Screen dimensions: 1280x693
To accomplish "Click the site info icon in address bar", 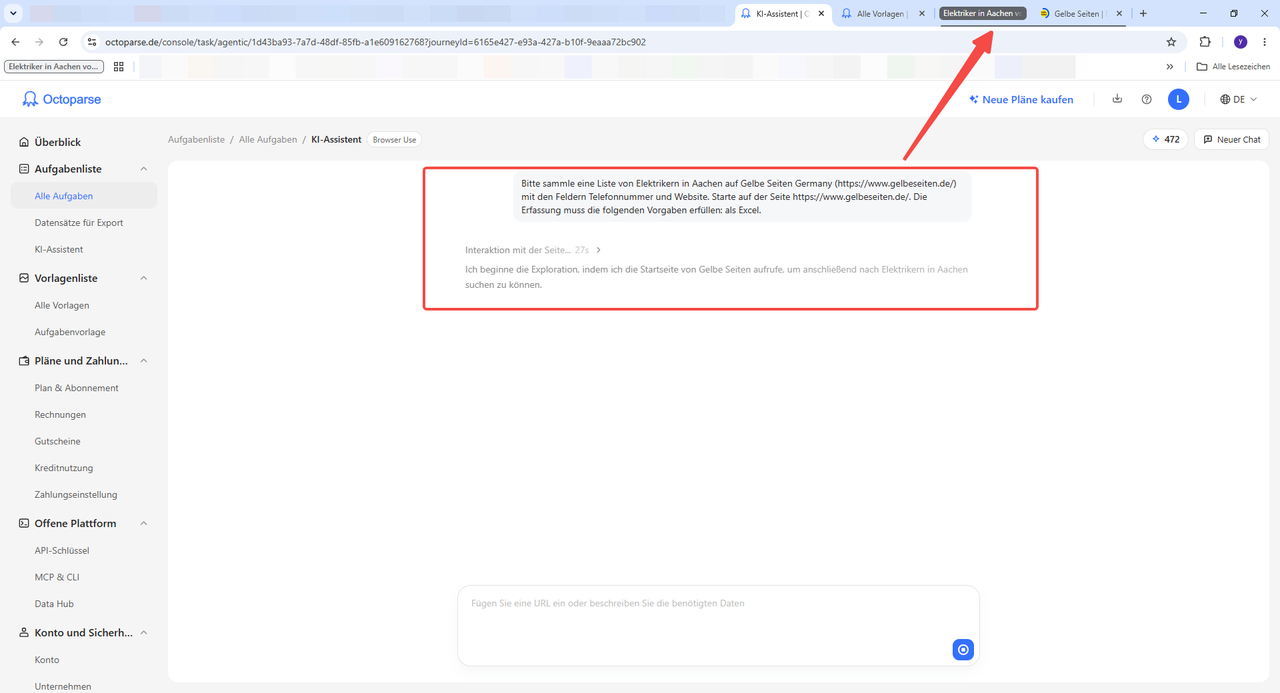I will (92, 42).
